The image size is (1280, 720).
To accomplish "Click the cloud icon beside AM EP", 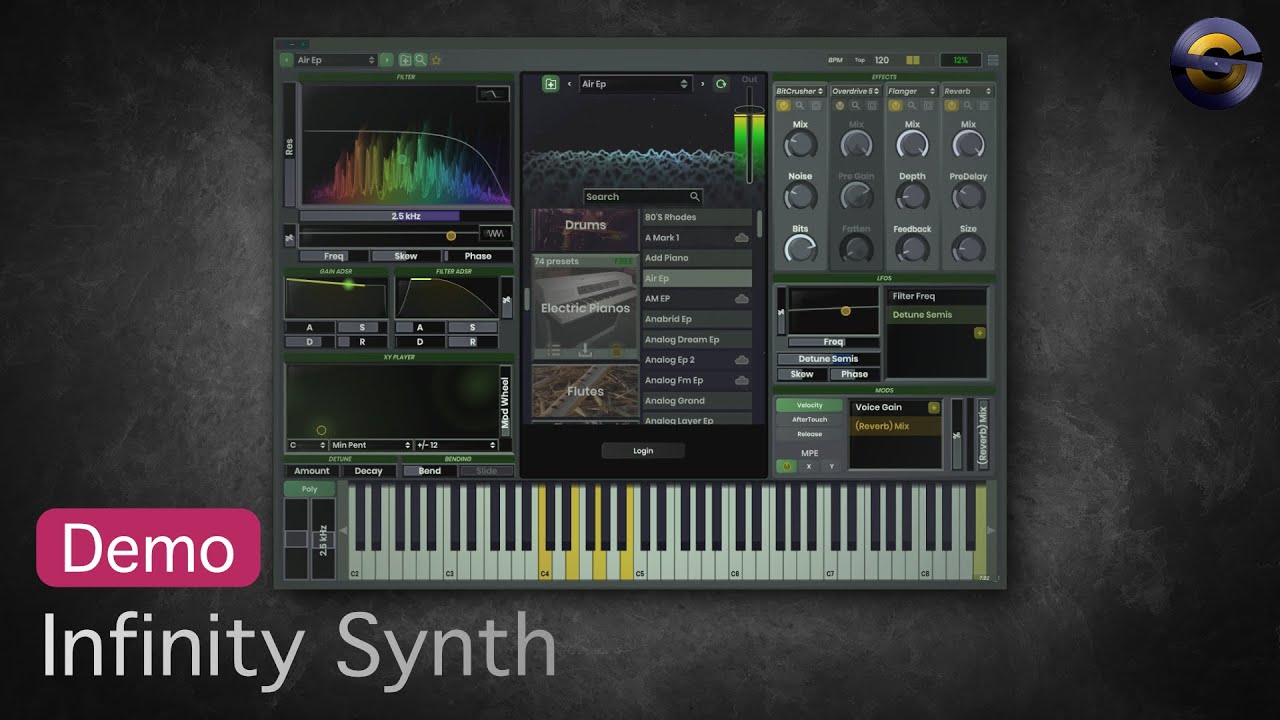I will click(x=742, y=299).
